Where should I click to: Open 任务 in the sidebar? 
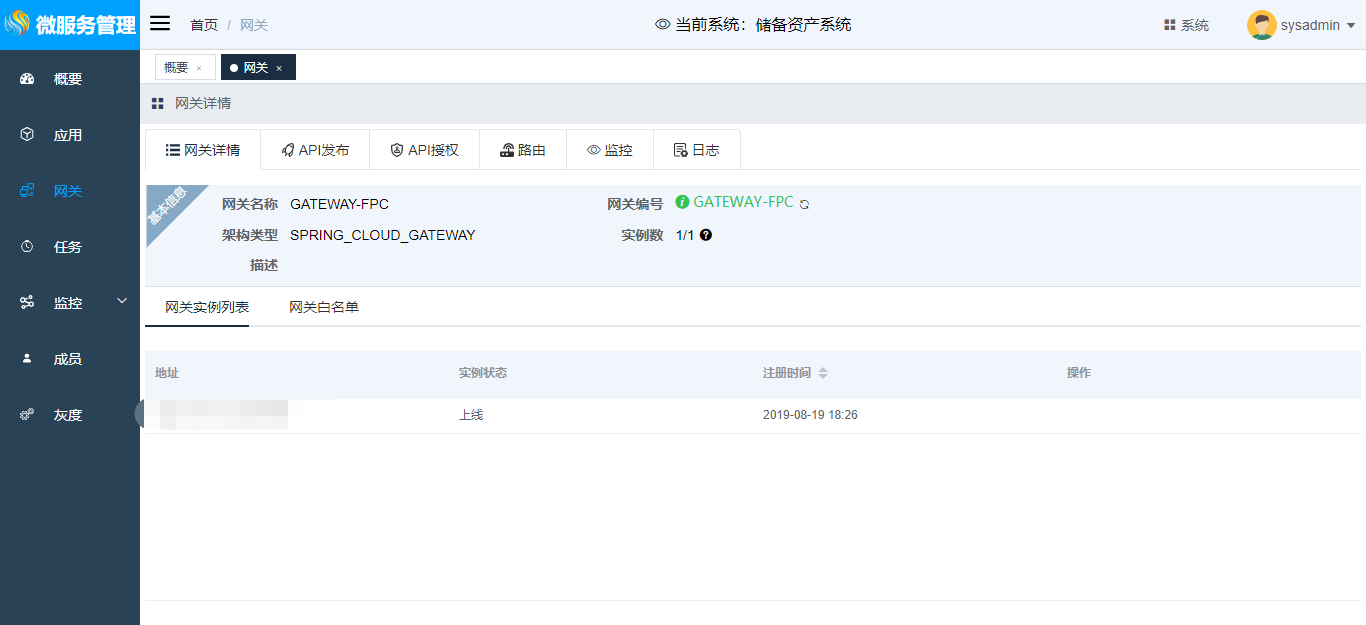(x=68, y=247)
